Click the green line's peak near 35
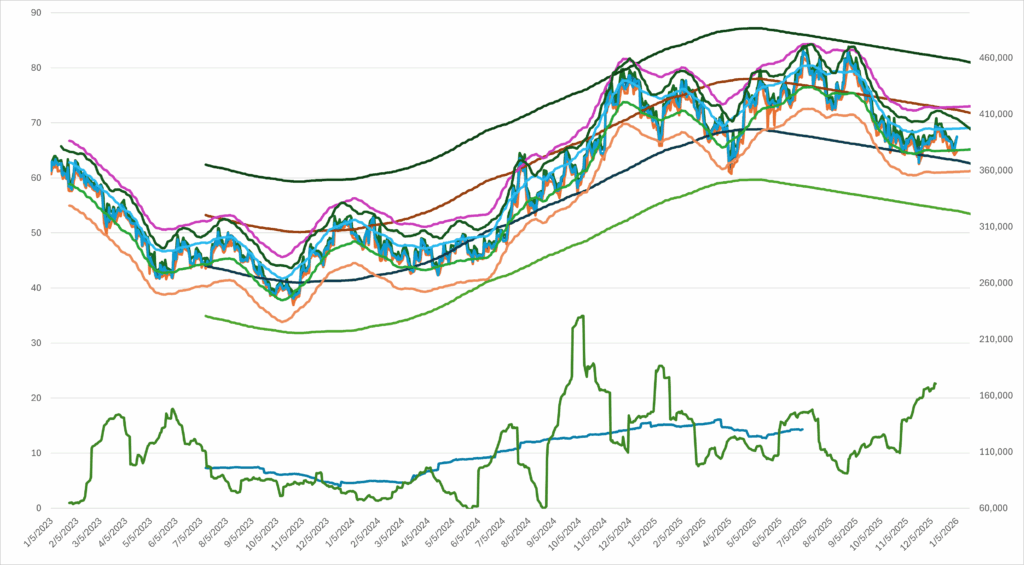Screen dimensions: 1024x565 (581, 317)
